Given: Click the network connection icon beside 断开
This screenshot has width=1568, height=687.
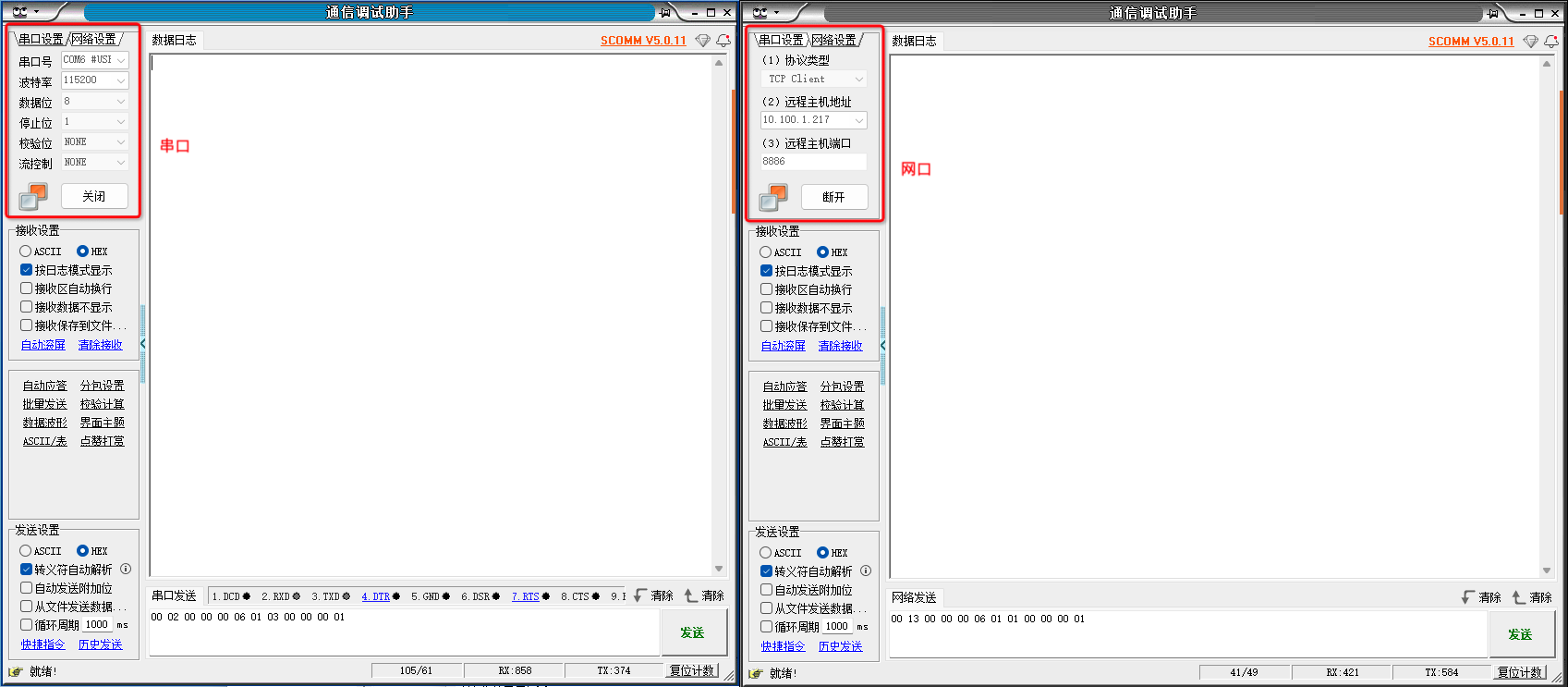Looking at the screenshot, I should pyautogui.click(x=773, y=197).
